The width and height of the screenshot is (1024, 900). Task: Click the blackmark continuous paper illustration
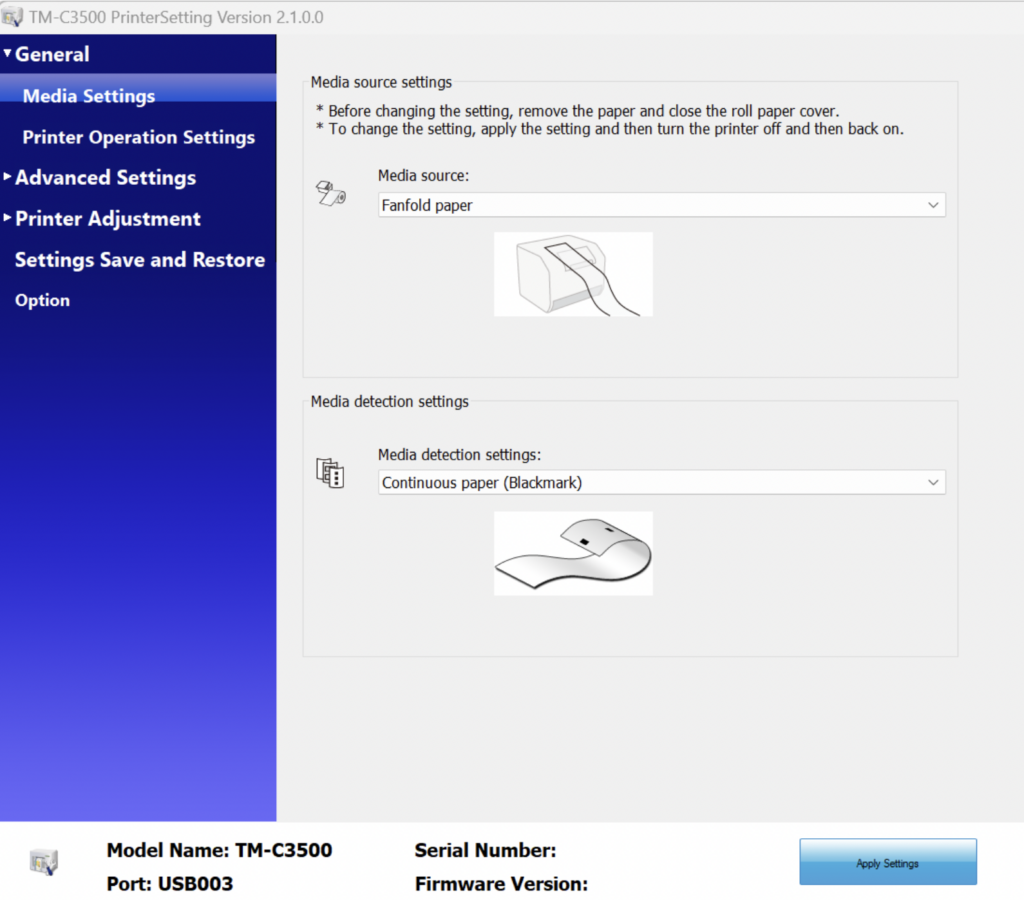(x=573, y=553)
